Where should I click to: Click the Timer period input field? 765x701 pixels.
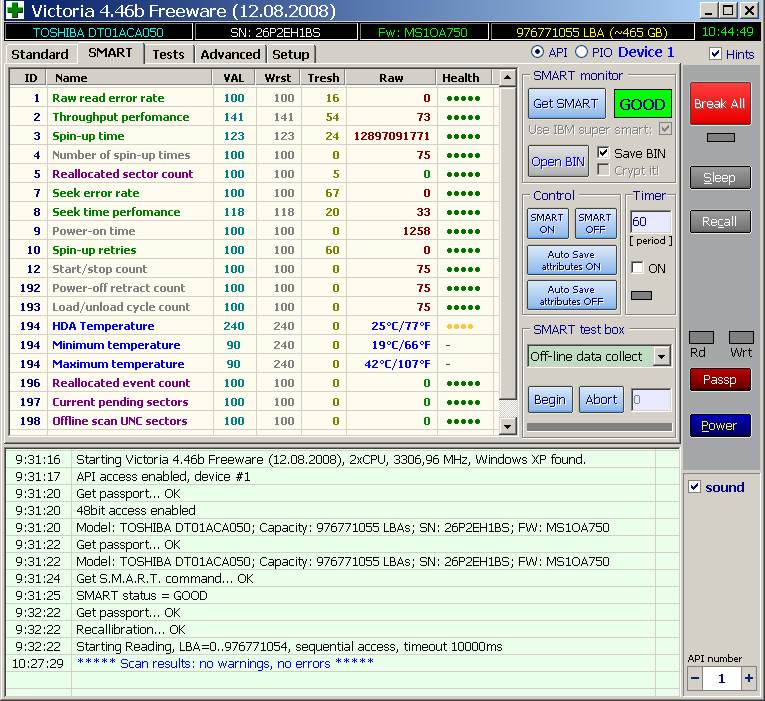pos(651,222)
